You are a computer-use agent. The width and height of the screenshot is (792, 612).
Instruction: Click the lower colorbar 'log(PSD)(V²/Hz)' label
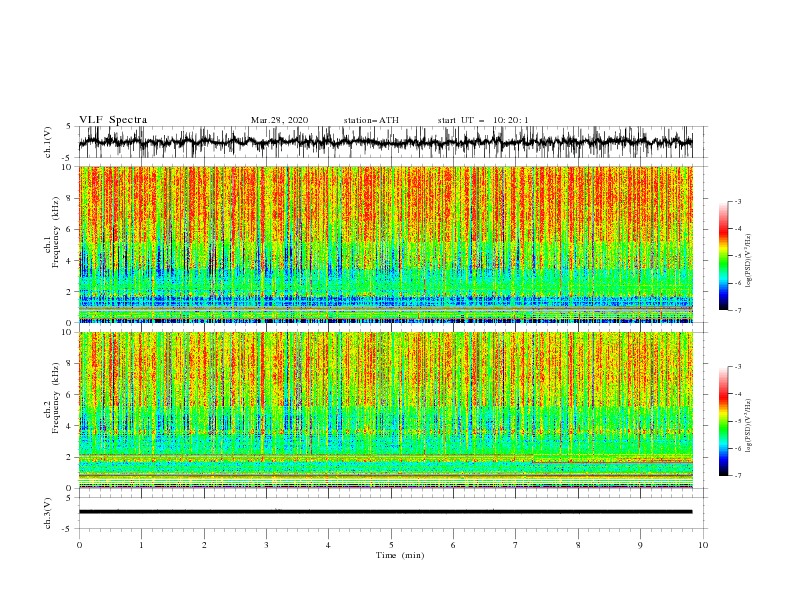click(749, 425)
